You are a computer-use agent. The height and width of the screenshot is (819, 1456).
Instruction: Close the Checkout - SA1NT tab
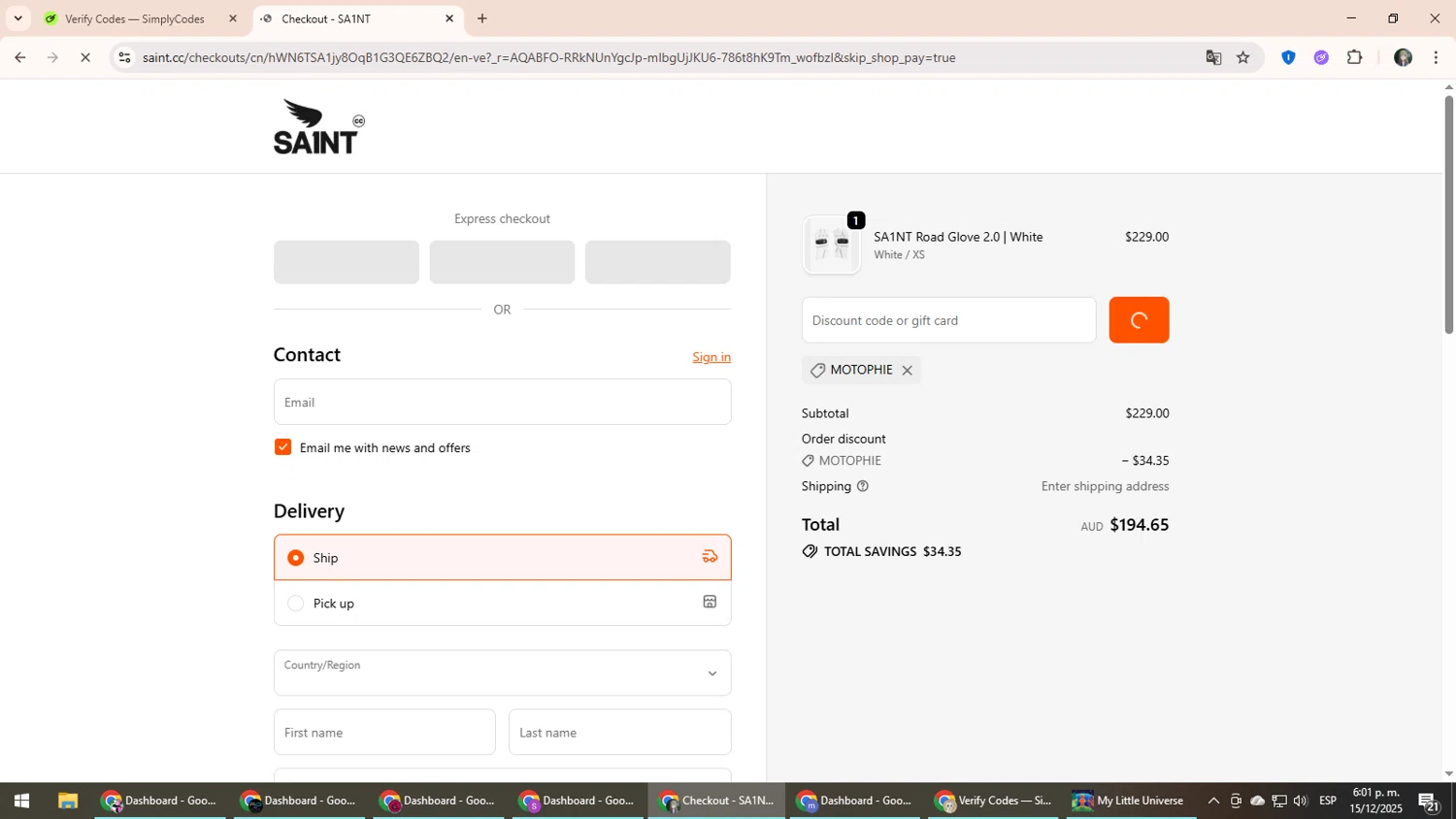point(449,18)
